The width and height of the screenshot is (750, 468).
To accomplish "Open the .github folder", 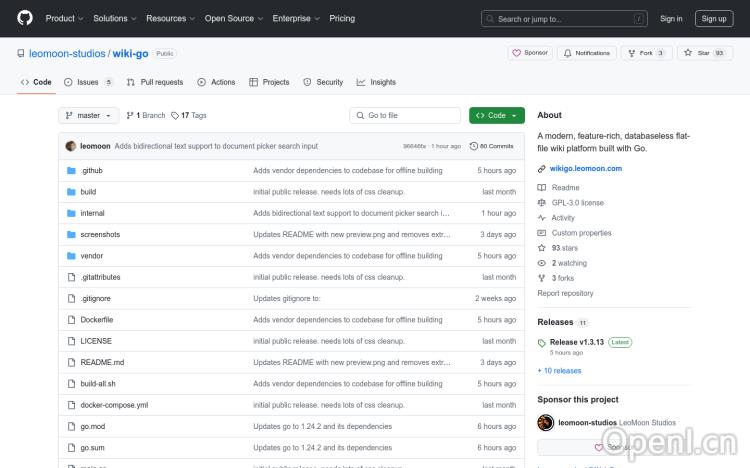I will click(x=92, y=171).
